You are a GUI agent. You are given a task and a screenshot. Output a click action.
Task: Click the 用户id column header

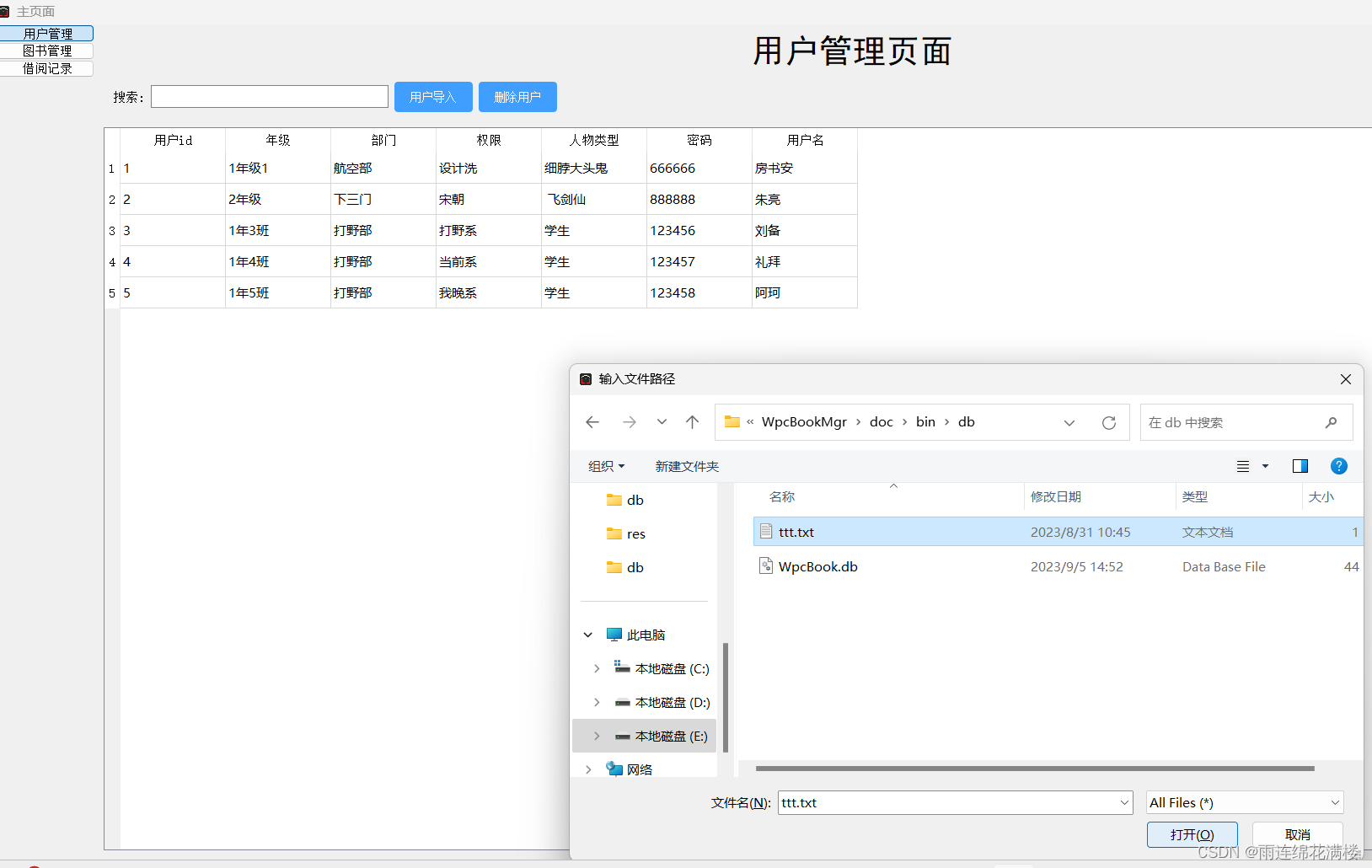point(173,141)
